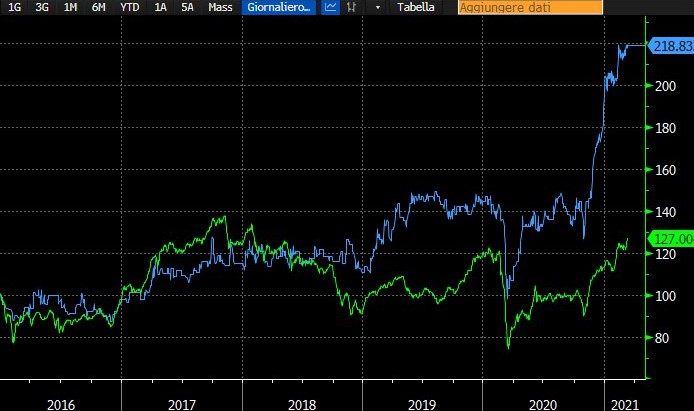Viewport: 694px width, 411px height.
Task: Click the 2018 year label
Action: [x=302, y=405]
